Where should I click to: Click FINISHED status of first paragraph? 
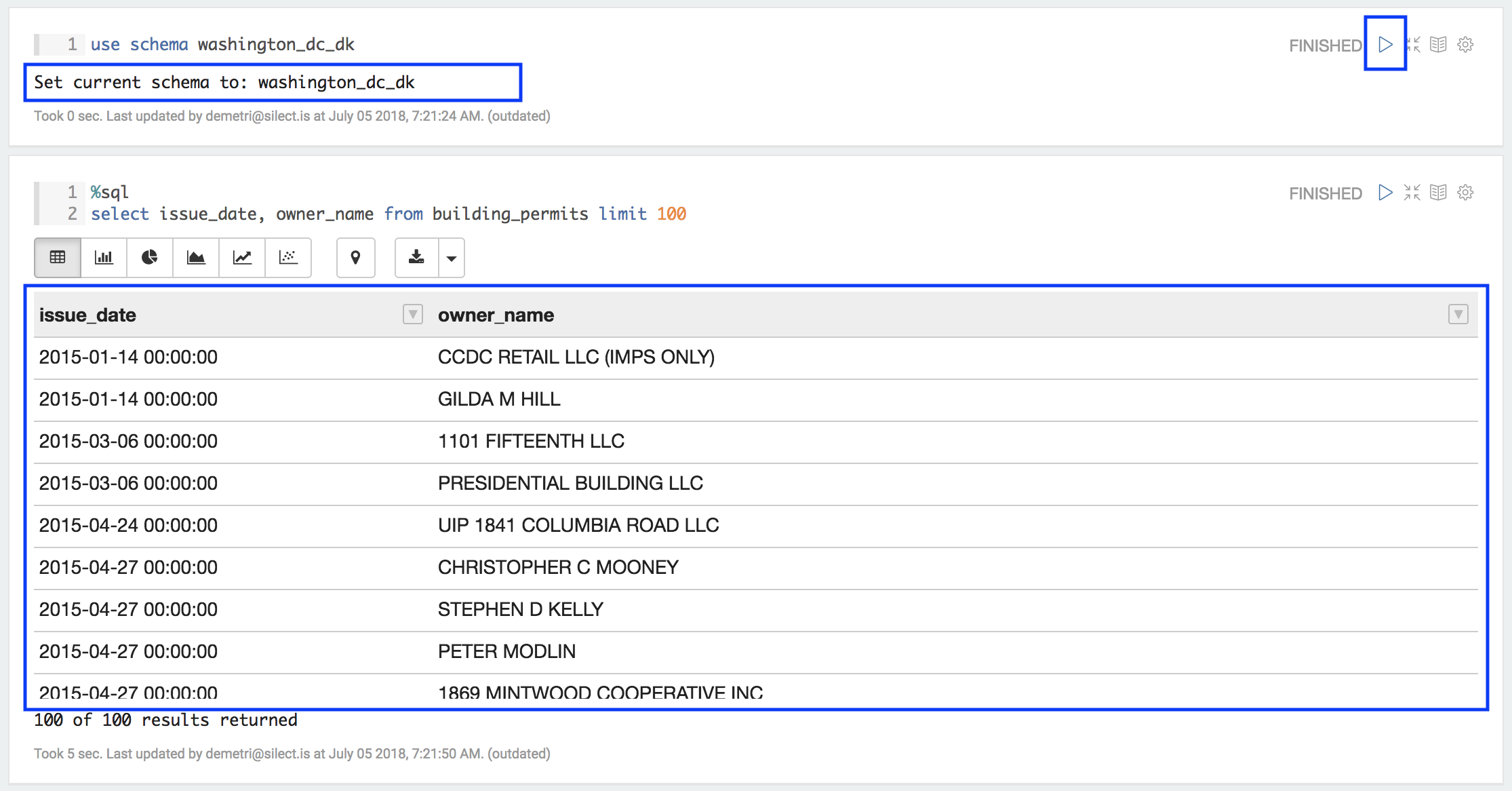(x=1326, y=45)
